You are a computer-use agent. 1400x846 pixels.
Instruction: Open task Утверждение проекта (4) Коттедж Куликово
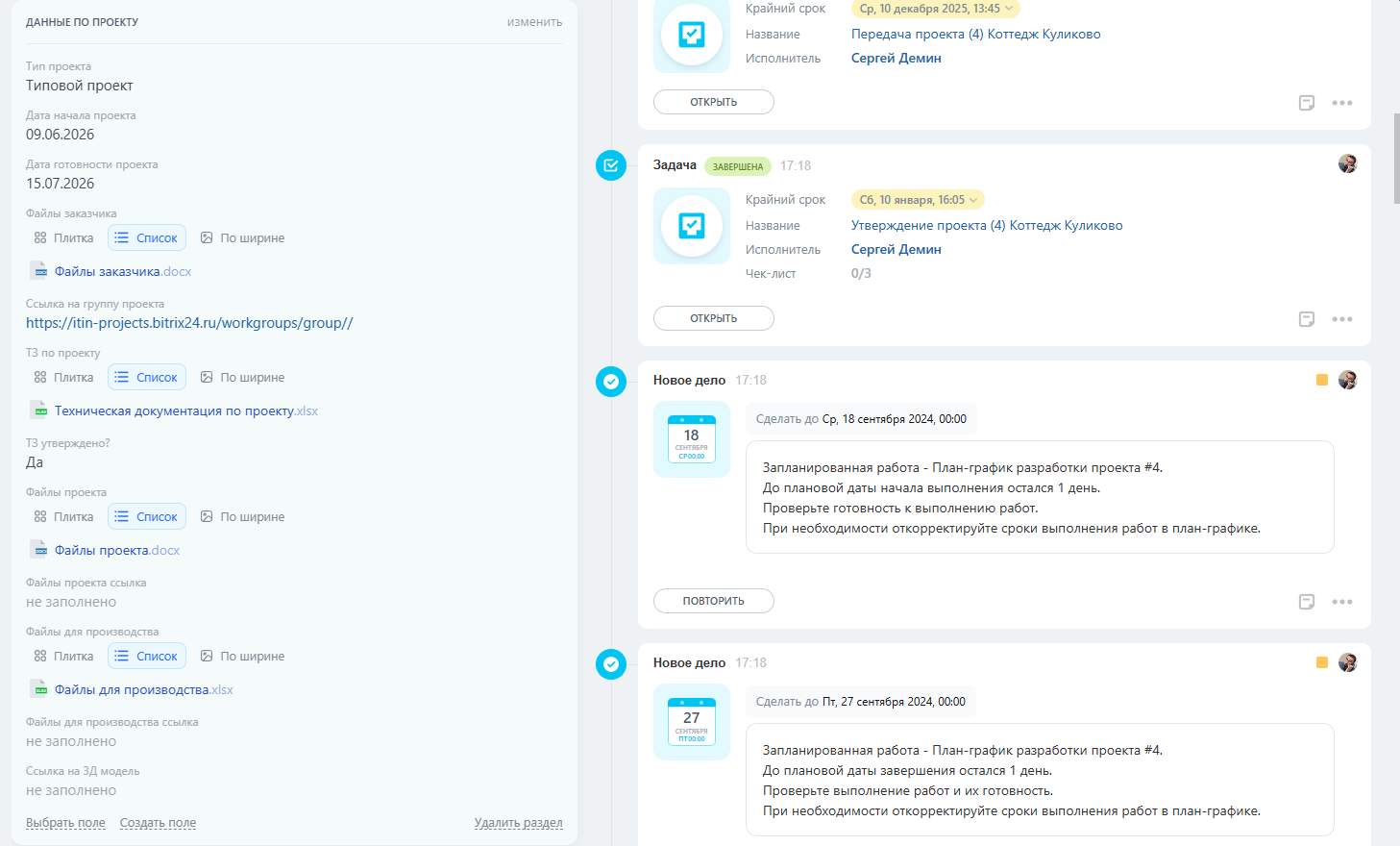click(987, 225)
